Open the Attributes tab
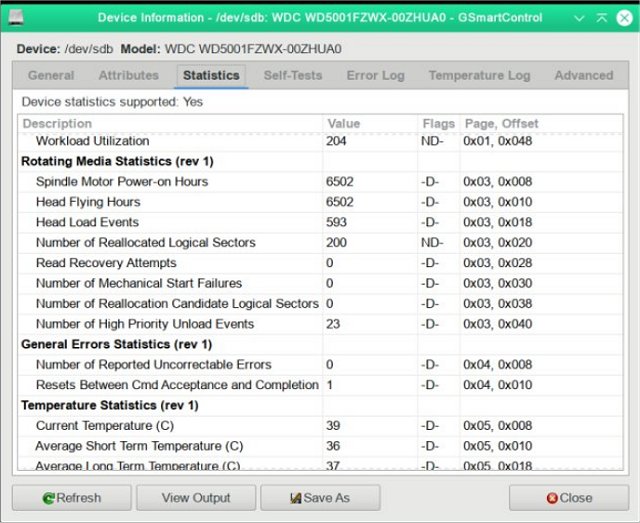This screenshot has width=640, height=523. click(128, 75)
